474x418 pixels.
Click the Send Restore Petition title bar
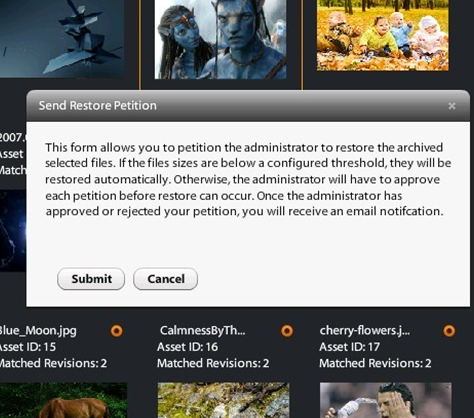(x=248, y=106)
